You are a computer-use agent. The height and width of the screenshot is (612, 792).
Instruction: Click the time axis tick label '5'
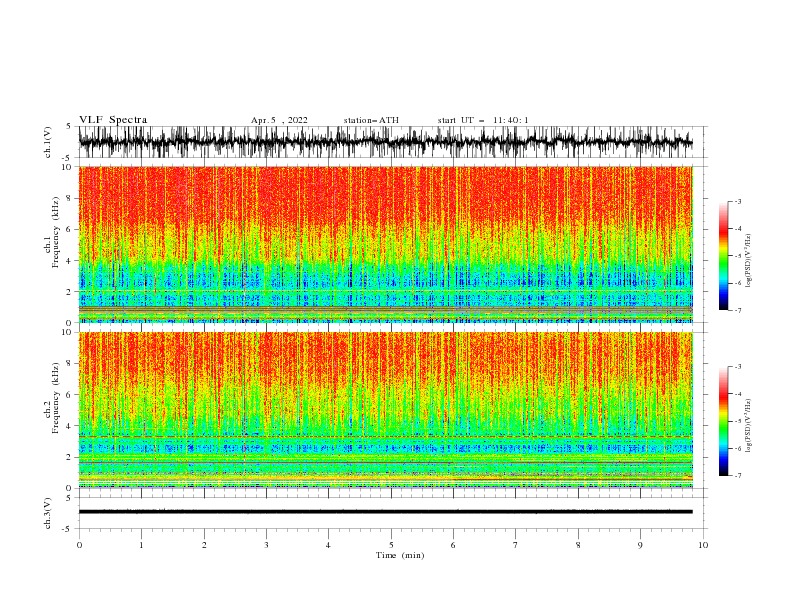pyautogui.click(x=391, y=545)
